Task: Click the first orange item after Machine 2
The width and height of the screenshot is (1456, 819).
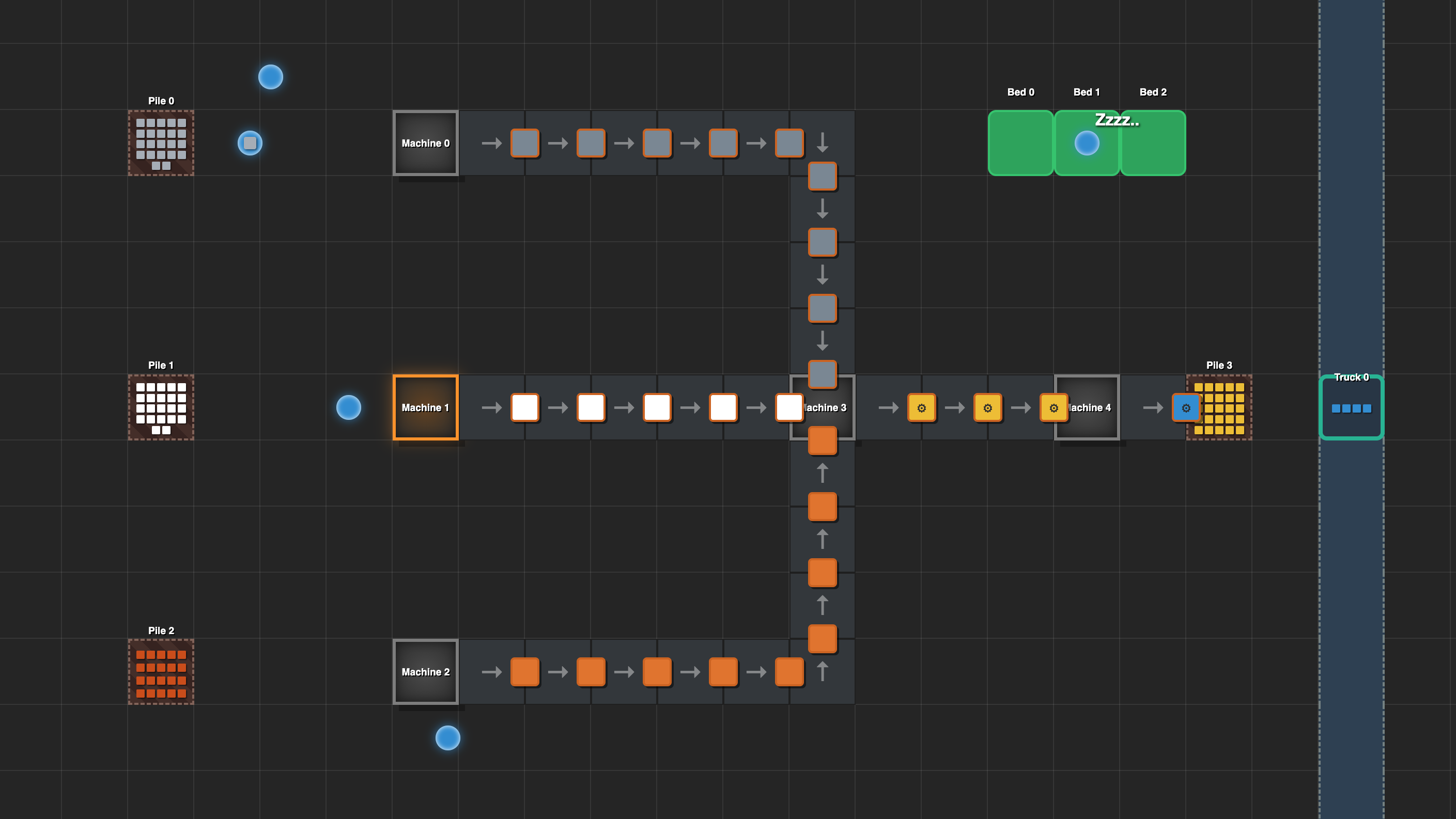Action: point(524,672)
